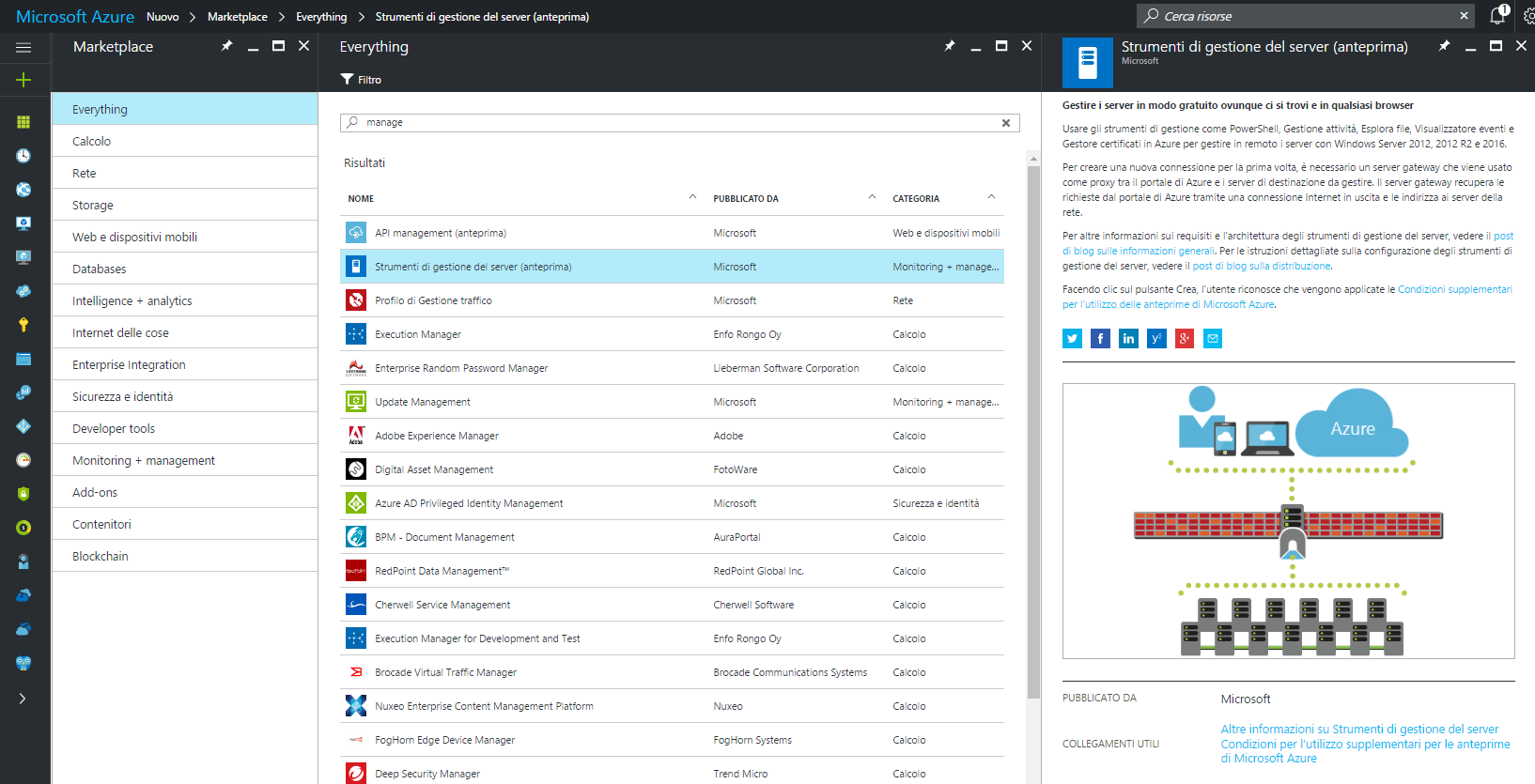The height and width of the screenshot is (784, 1535).
Task: Select BPM - Document Management row
Action: click(672, 537)
